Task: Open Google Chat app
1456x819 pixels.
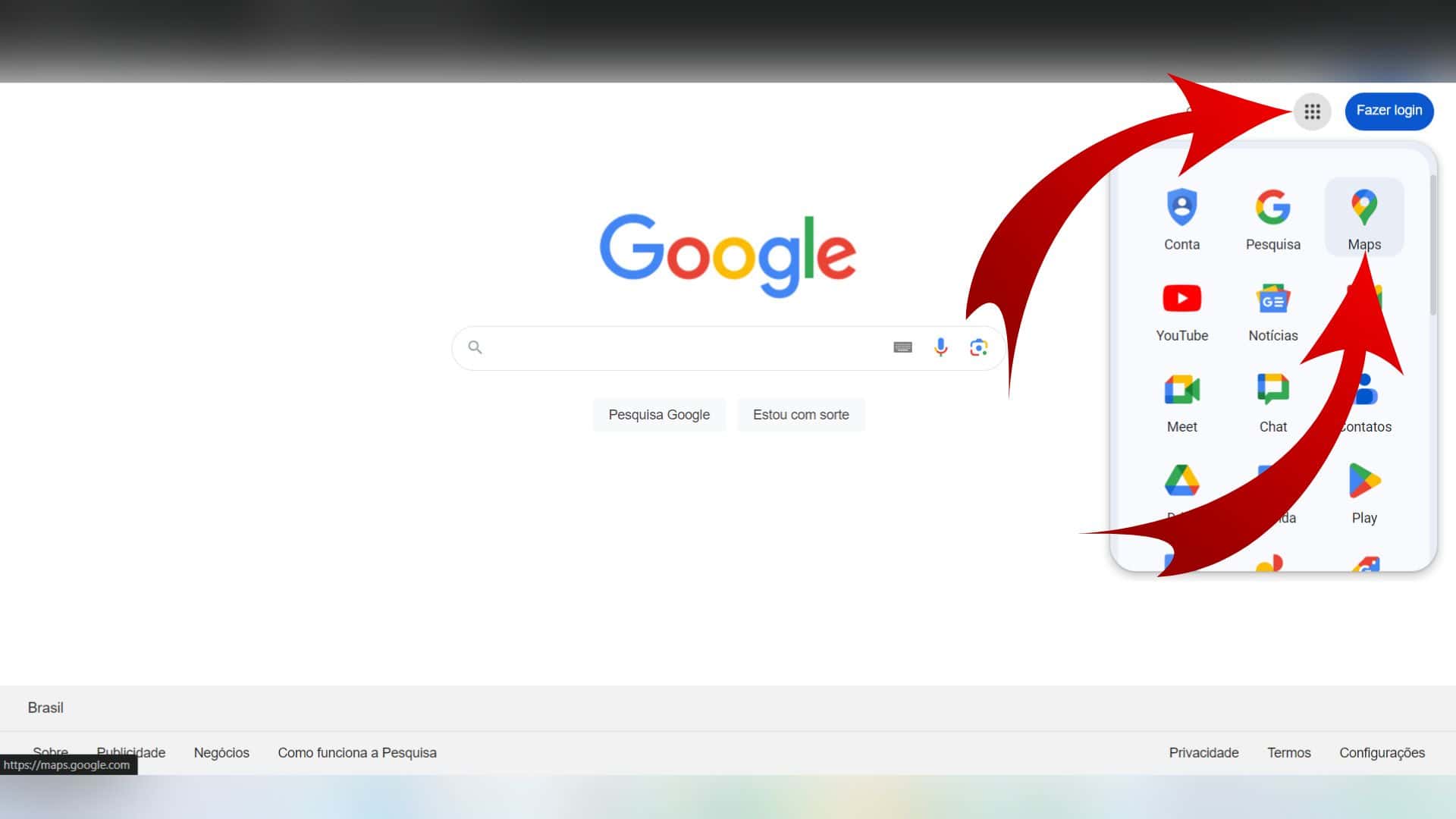Action: point(1273,399)
